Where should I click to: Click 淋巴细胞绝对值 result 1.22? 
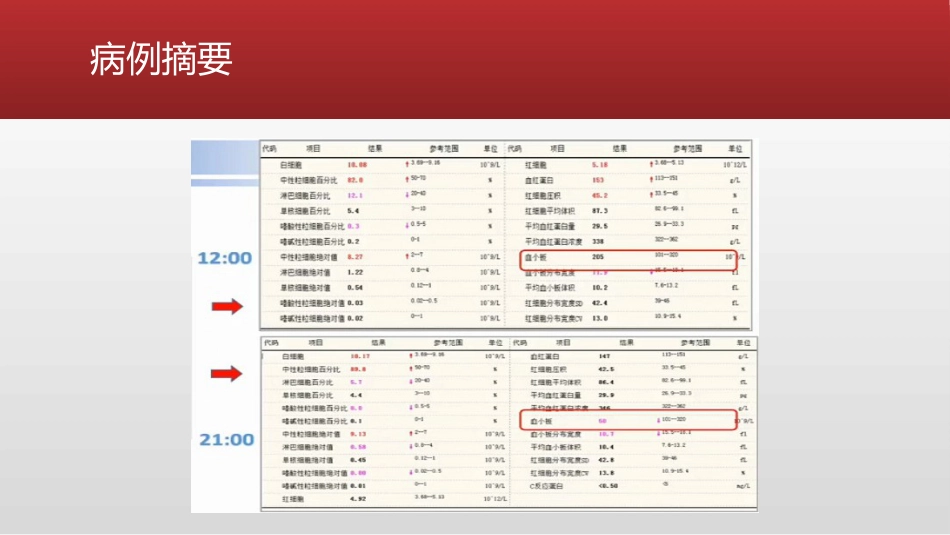tap(355, 273)
